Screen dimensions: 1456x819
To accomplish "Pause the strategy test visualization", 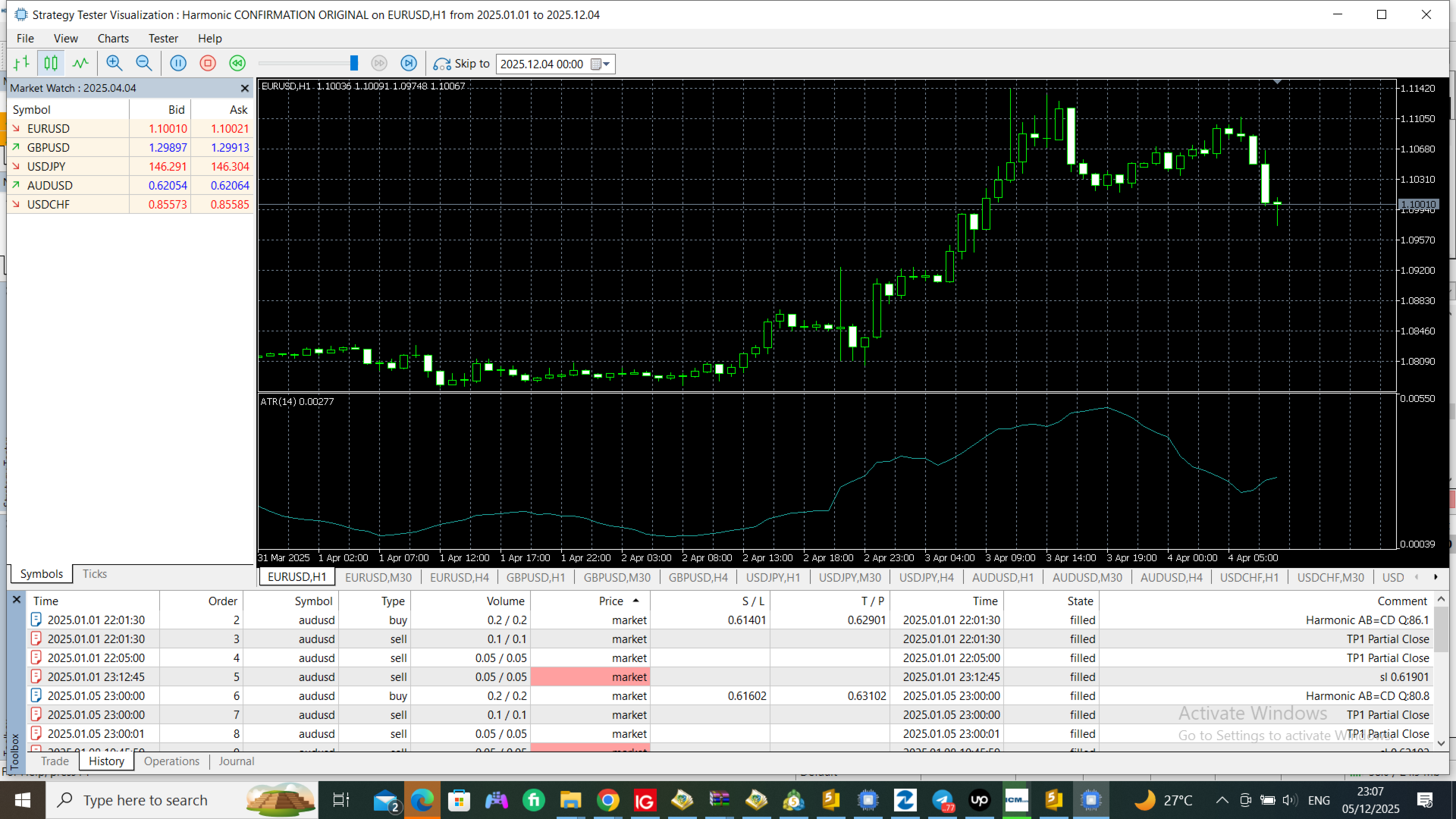I will 178,64.
